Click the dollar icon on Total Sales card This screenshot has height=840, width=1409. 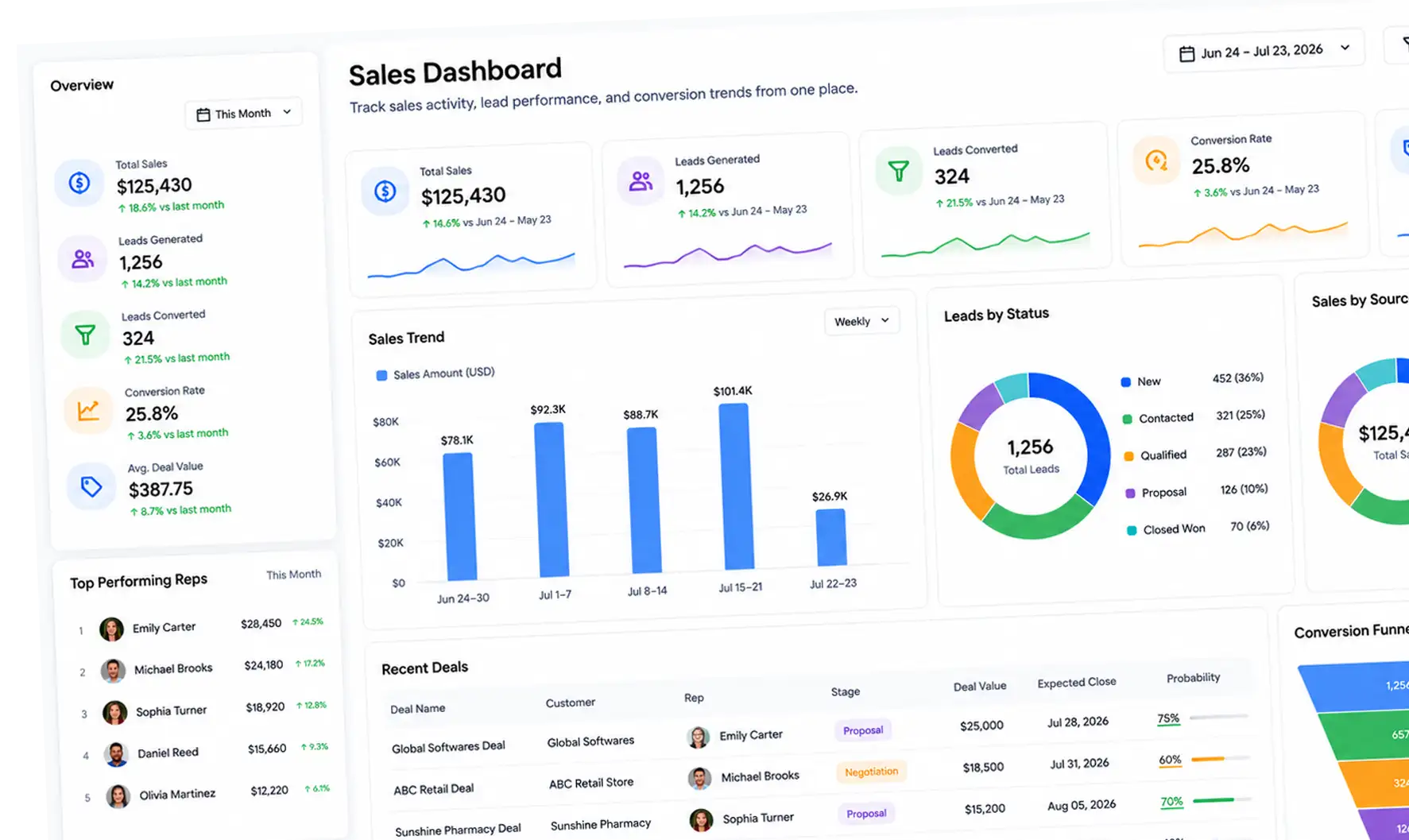(x=385, y=191)
